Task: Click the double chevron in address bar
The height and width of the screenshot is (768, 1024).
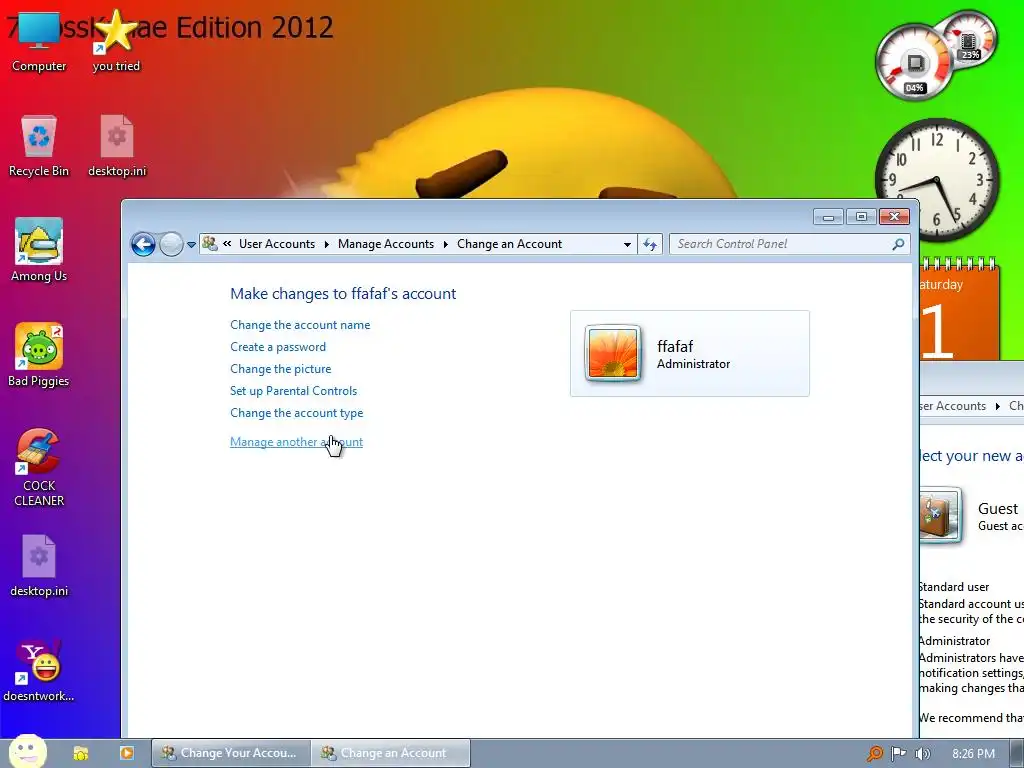Action: pyautogui.click(x=227, y=244)
